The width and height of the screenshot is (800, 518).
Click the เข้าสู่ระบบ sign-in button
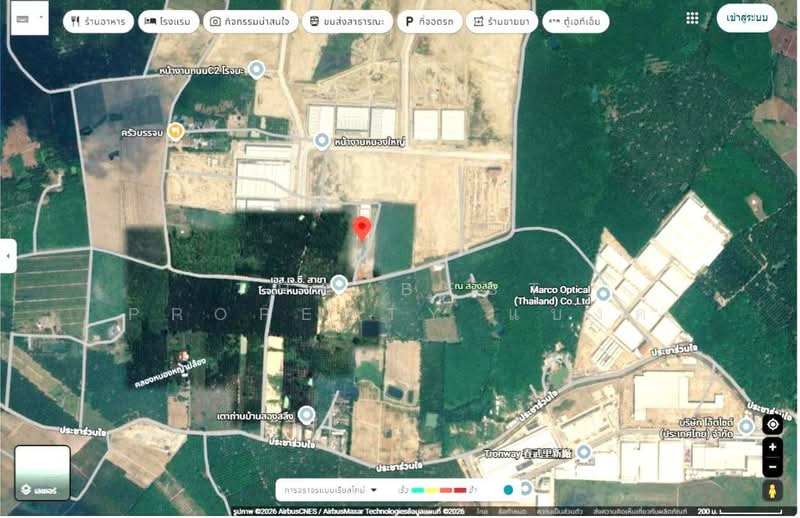pos(747,18)
